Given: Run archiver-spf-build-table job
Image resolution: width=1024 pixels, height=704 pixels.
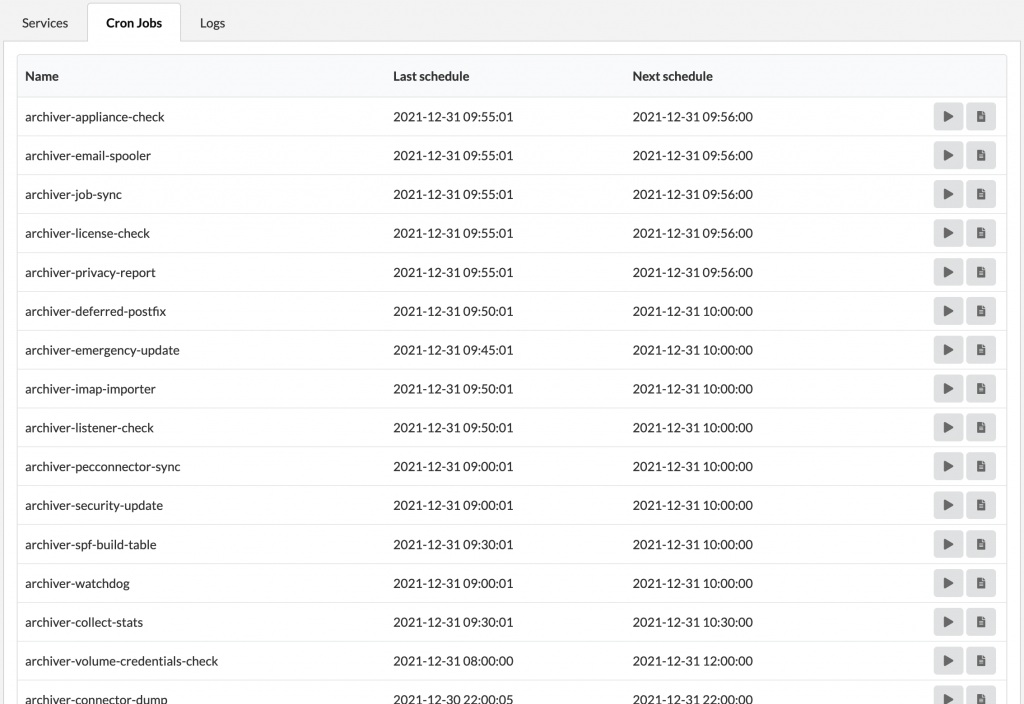Looking at the screenshot, I should coord(948,545).
